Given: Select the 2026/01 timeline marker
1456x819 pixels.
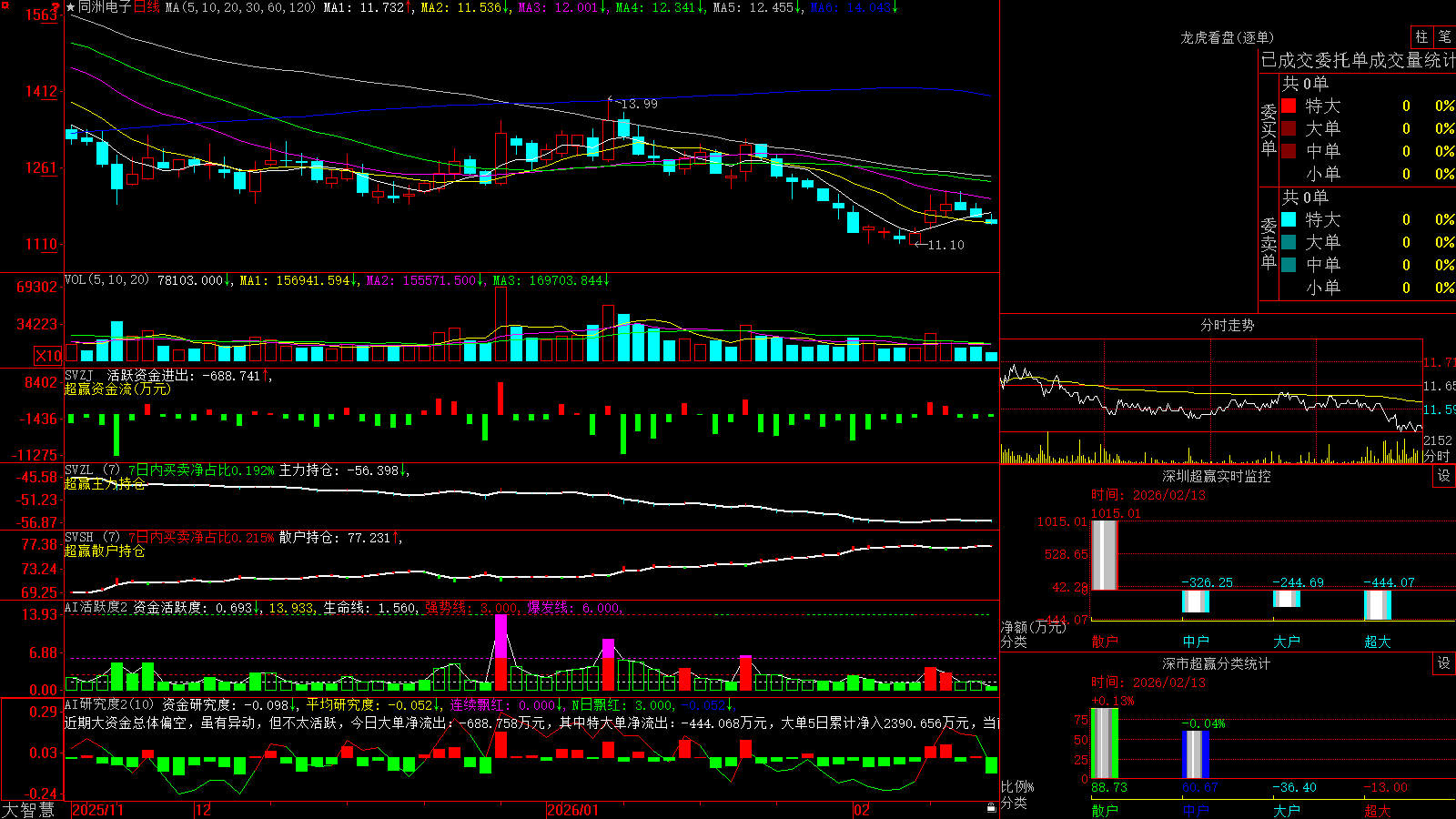Looking at the screenshot, I should (573, 810).
